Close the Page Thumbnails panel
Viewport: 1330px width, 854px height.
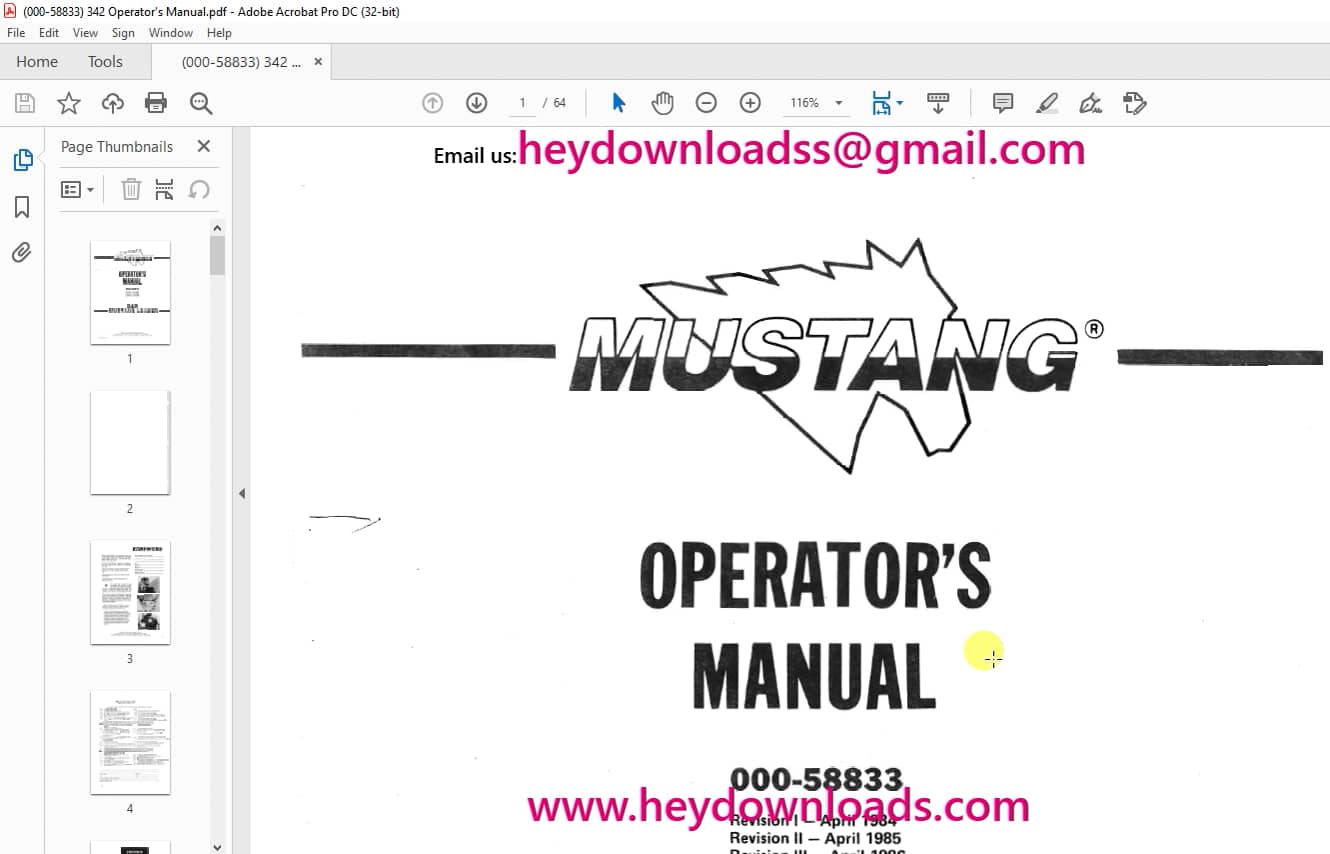click(x=204, y=146)
